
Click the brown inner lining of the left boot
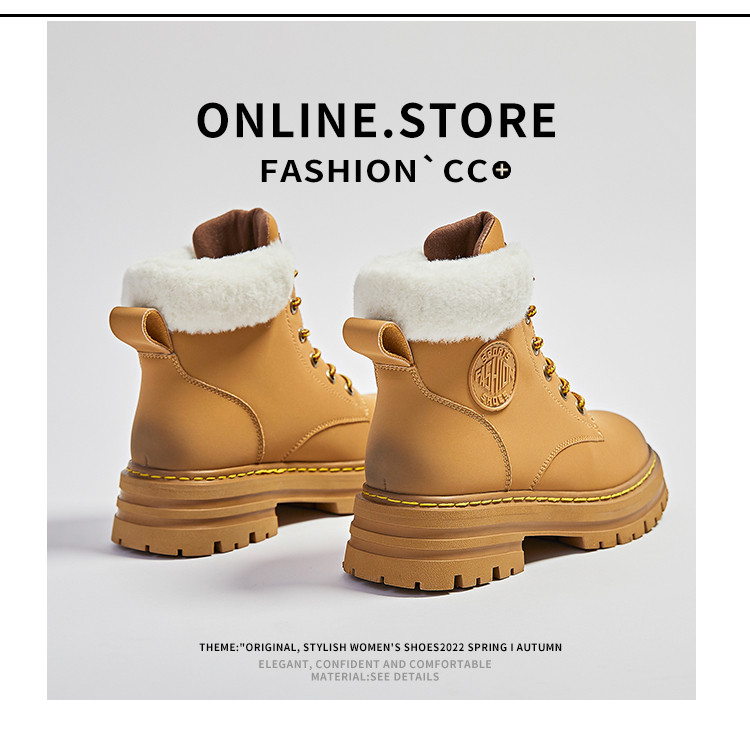(x=234, y=232)
